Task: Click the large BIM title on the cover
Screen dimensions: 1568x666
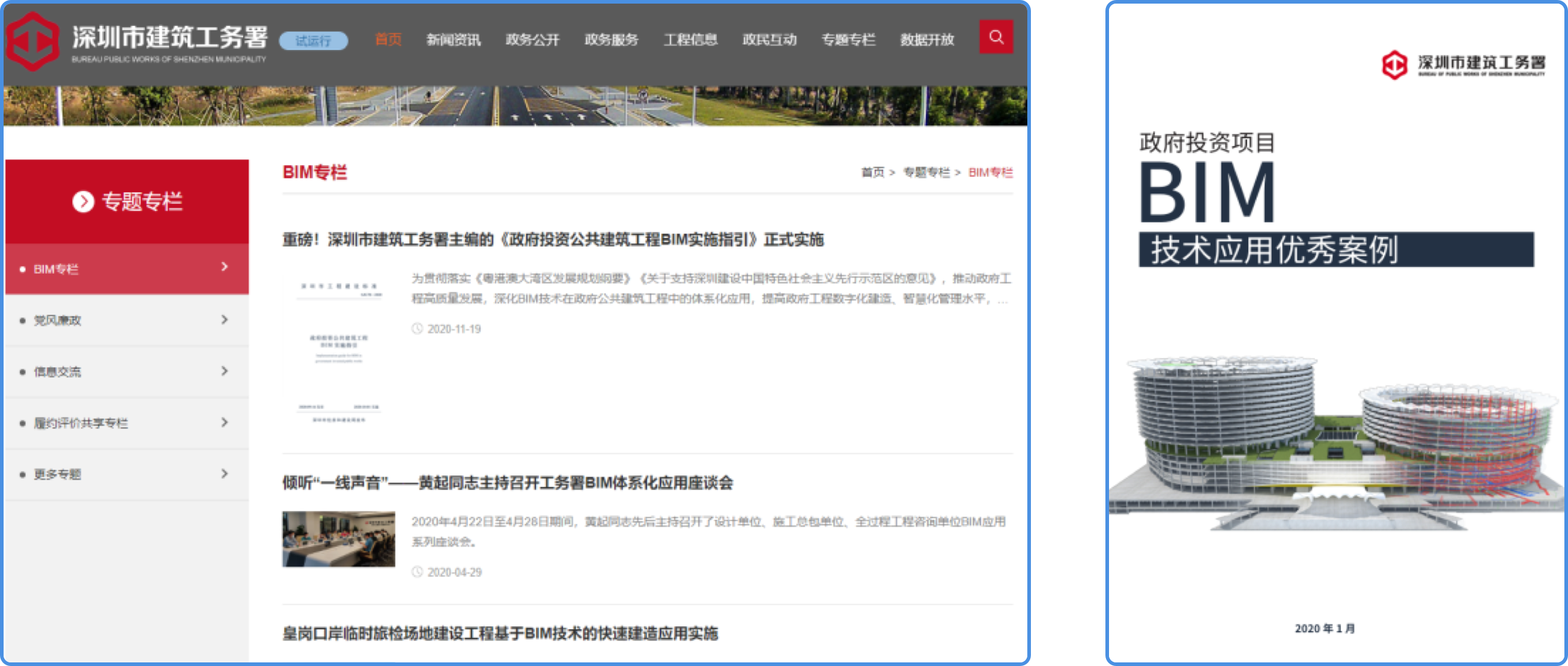Action: pyautogui.click(x=1208, y=192)
